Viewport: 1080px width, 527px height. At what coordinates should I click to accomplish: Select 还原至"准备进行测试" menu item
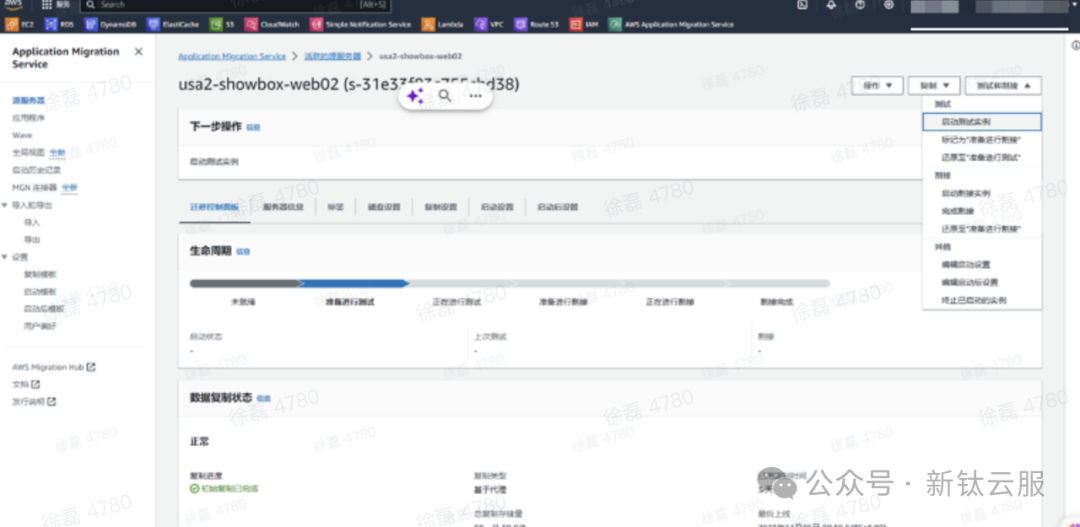(982, 158)
